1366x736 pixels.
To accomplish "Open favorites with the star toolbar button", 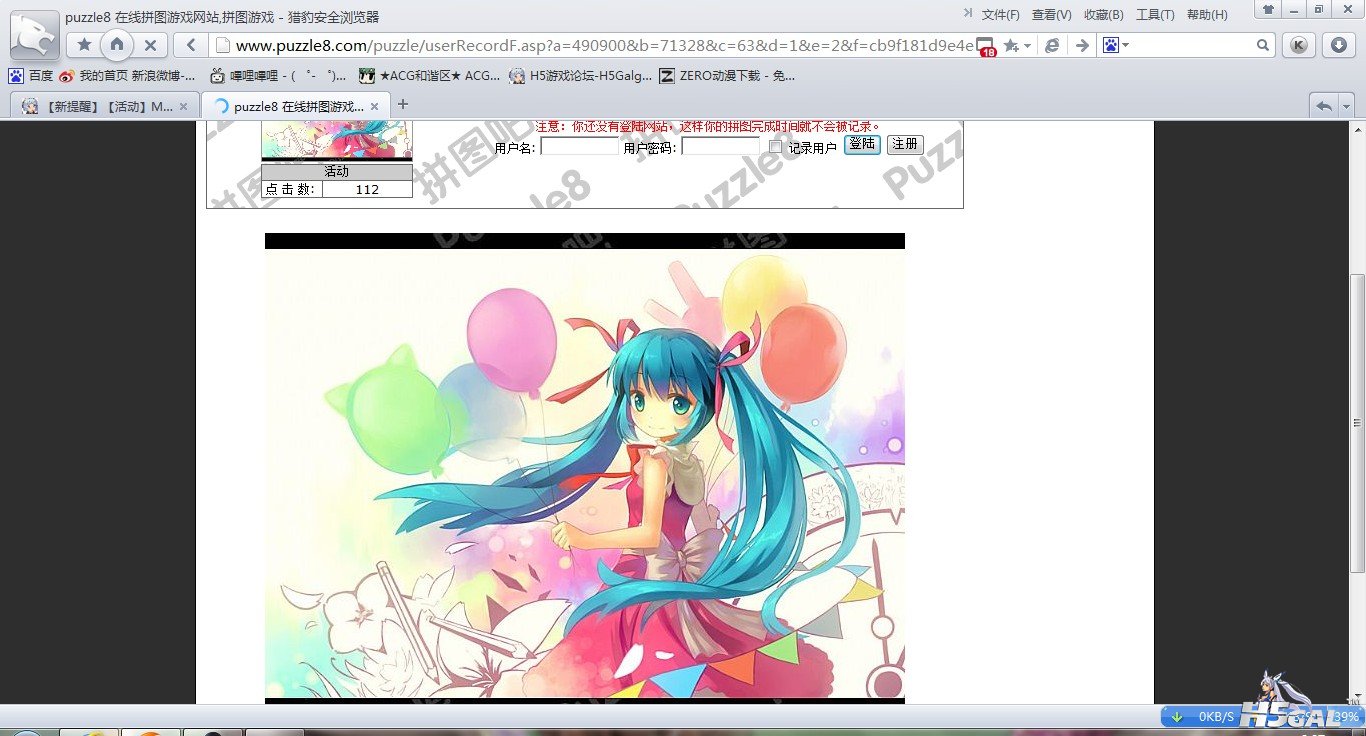I will click(85, 45).
